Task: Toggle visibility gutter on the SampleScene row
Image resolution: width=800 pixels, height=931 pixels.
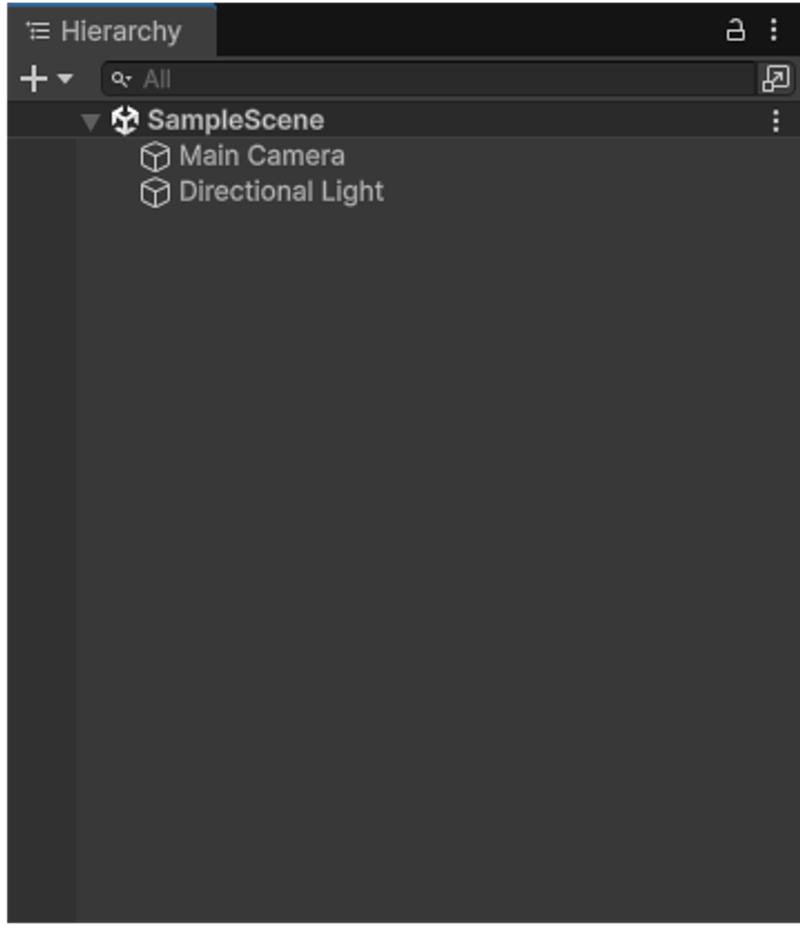Action: [x=40, y=121]
